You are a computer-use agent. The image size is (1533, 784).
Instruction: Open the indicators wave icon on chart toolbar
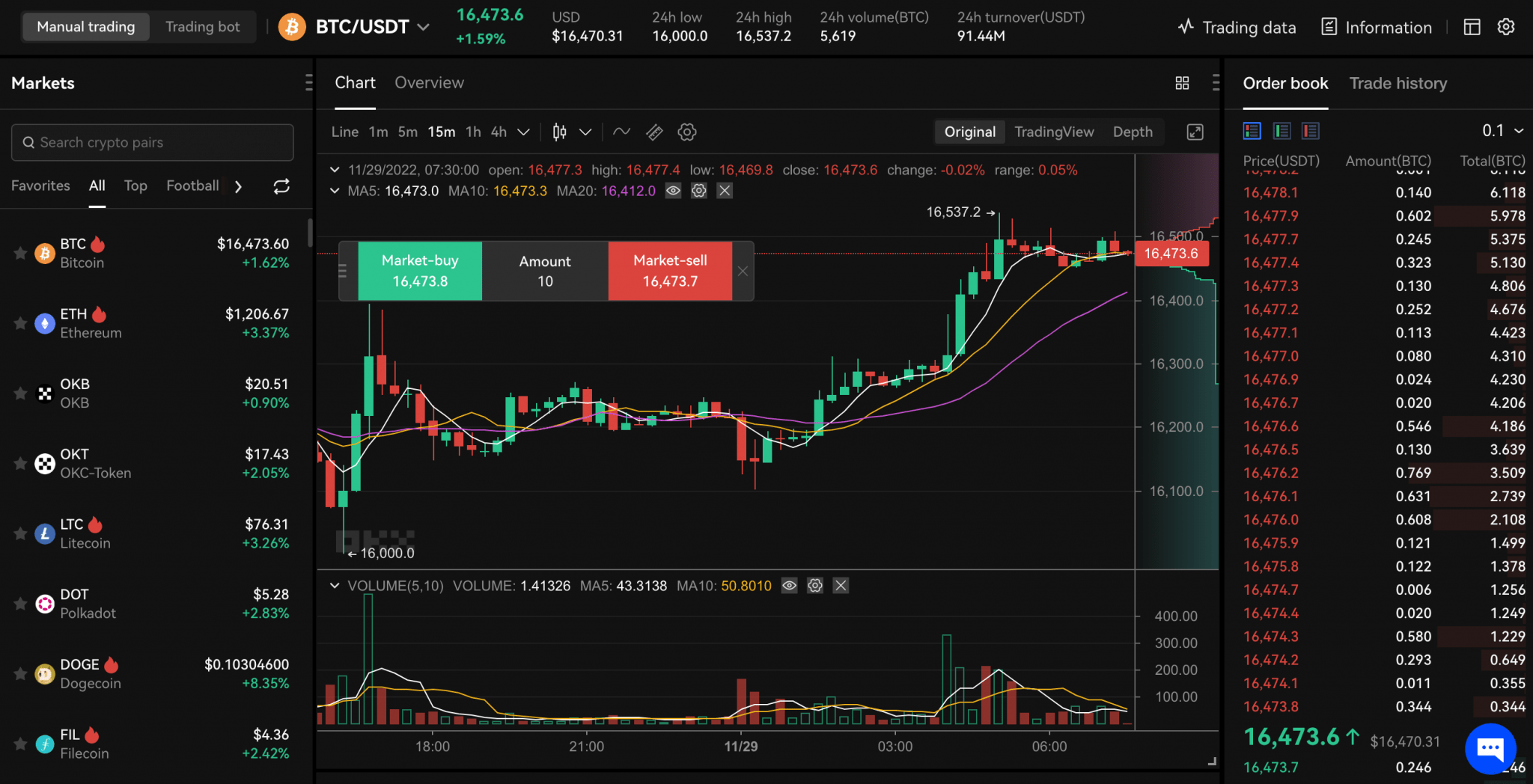pyautogui.click(x=621, y=132)
